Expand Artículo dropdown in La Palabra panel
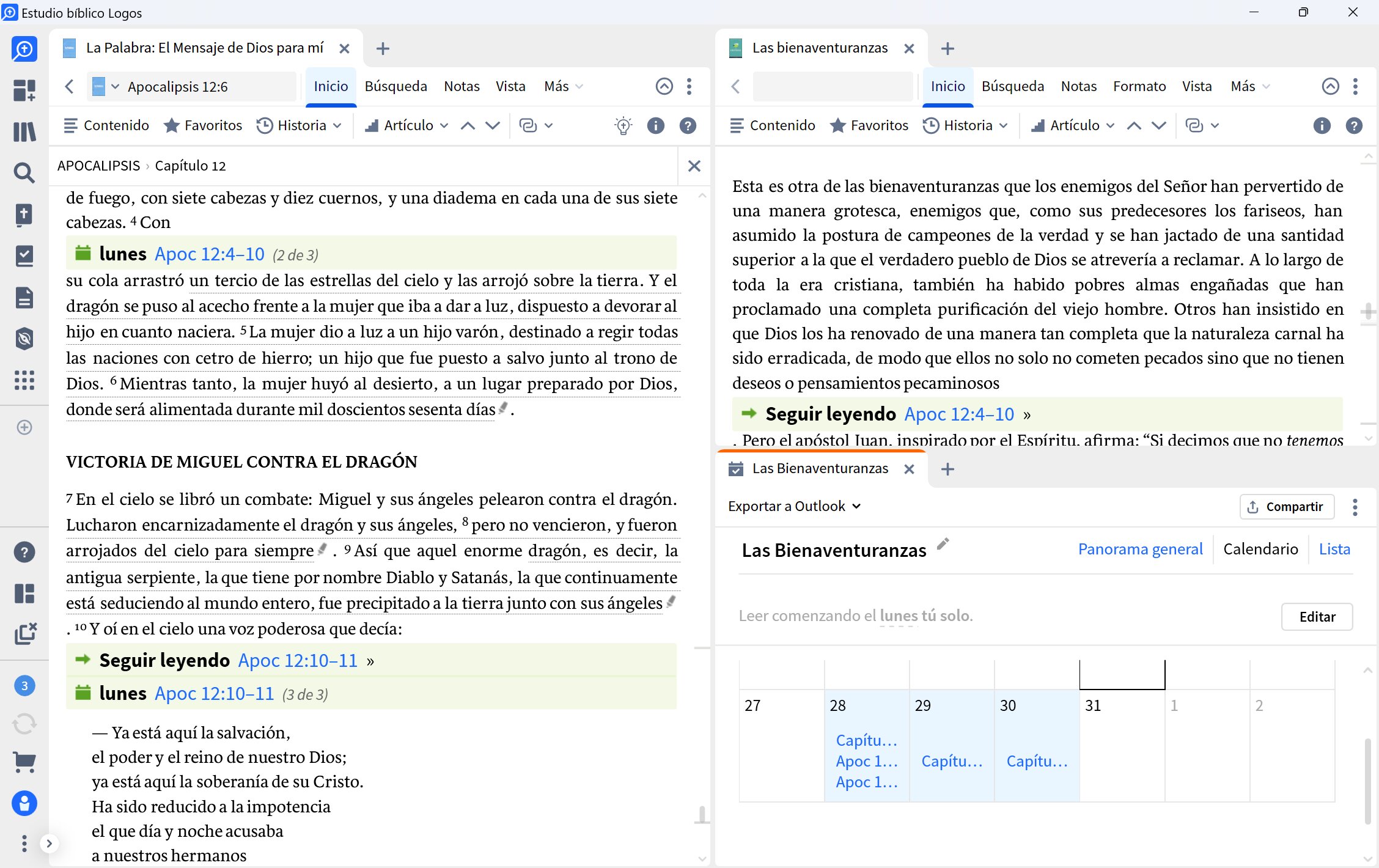 click(406, 125)
